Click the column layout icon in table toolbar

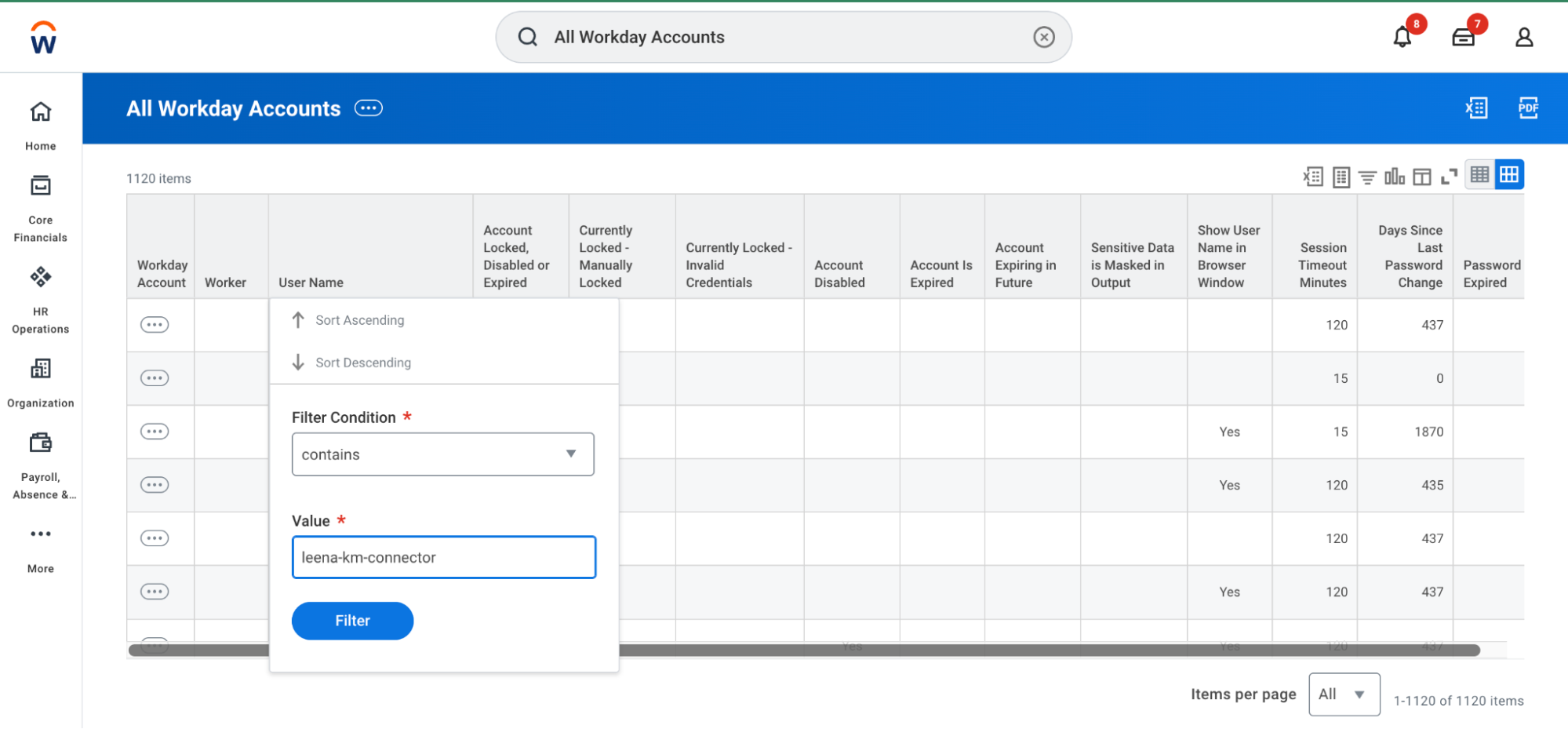[1421, 177]
